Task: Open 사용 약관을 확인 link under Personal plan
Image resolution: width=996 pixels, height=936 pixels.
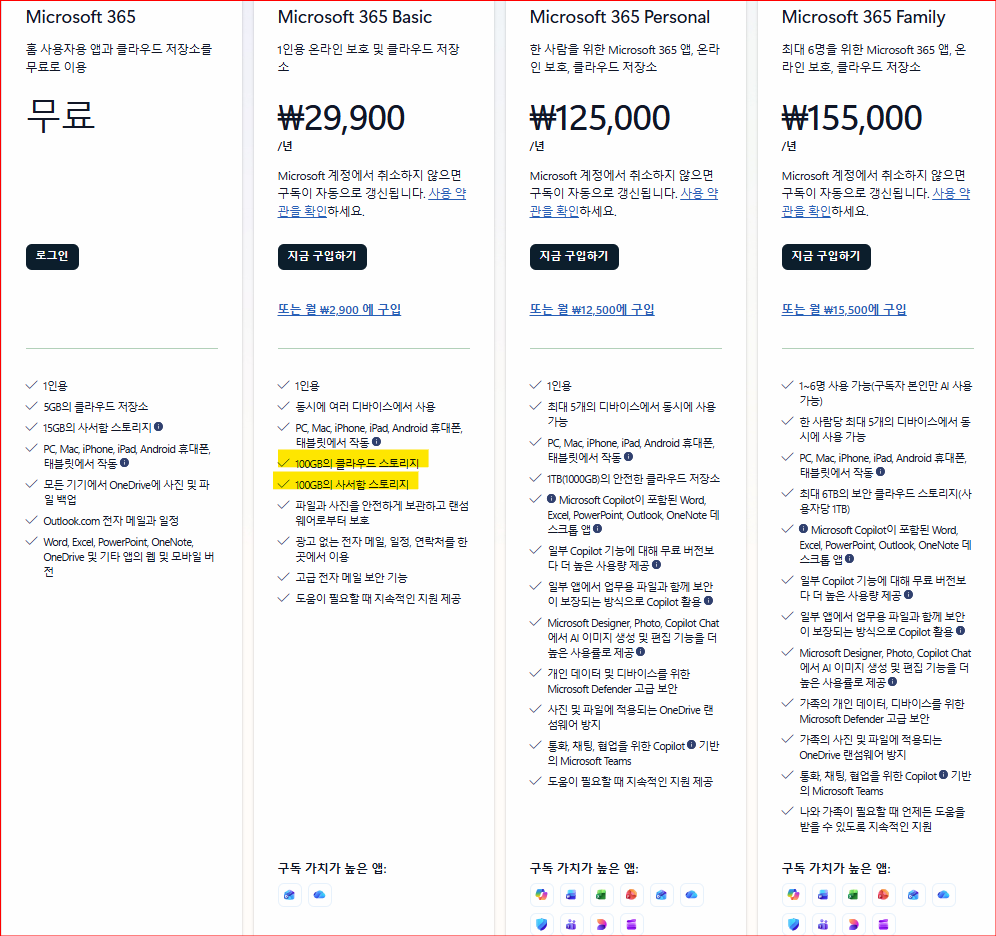Action: [x=554, y=210]
